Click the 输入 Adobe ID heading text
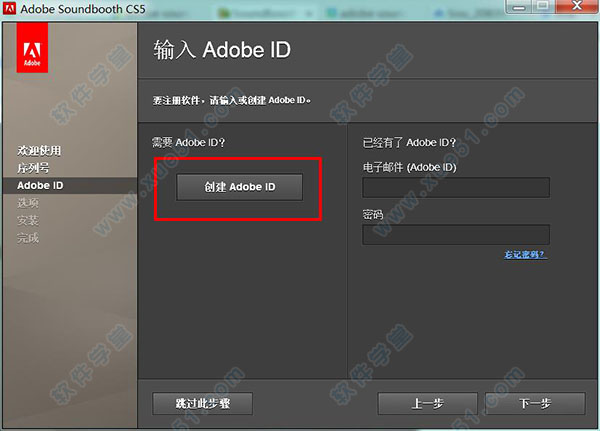 pyautogui.click(x=222, y=50)
